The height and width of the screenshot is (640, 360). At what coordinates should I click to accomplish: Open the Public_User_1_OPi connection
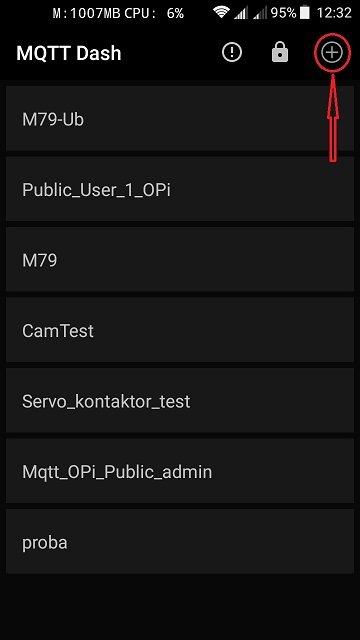pyautogui.click(x=180, y=189)
